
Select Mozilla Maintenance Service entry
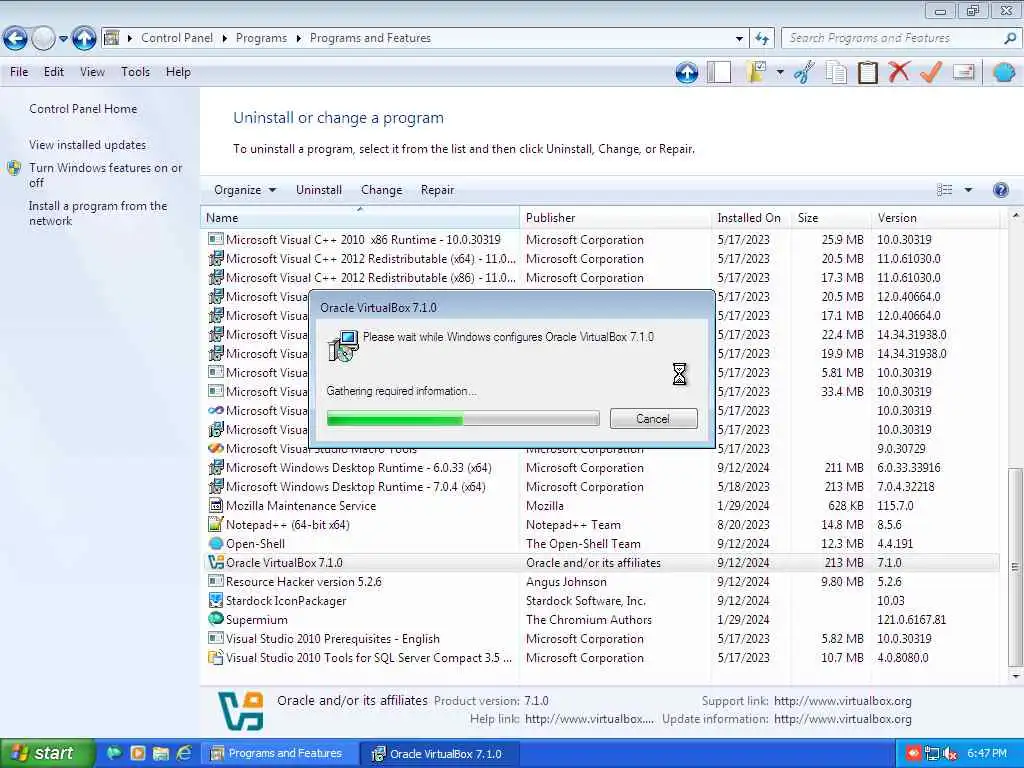click(600, 506)
